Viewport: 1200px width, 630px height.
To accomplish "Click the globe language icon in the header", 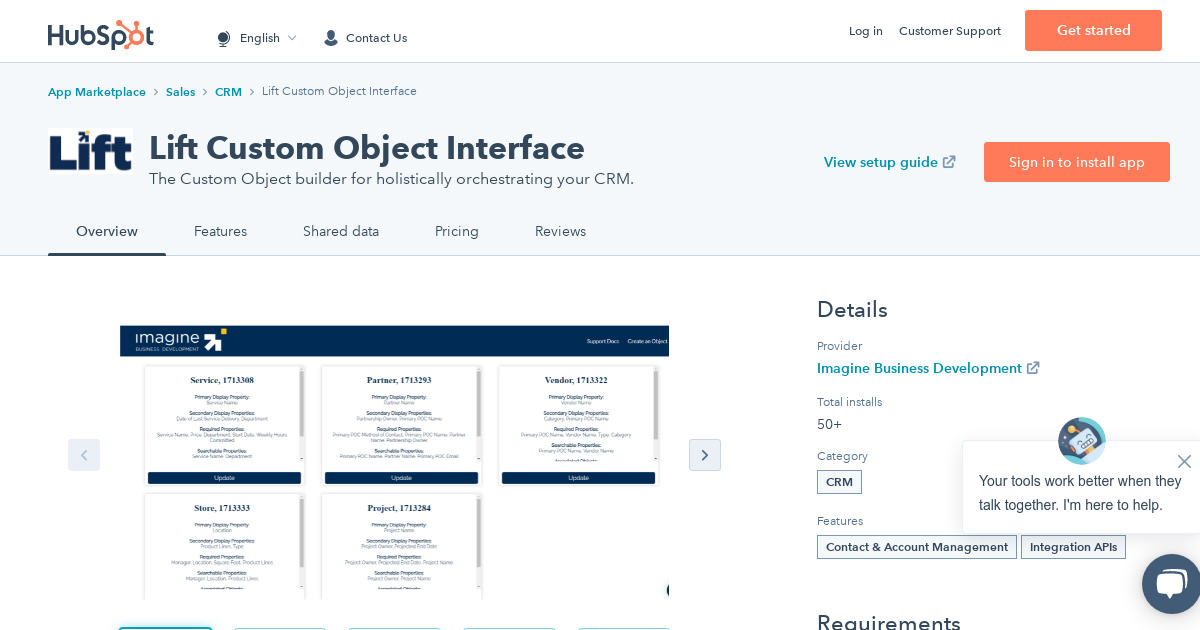I will click(x=224, y=38).
